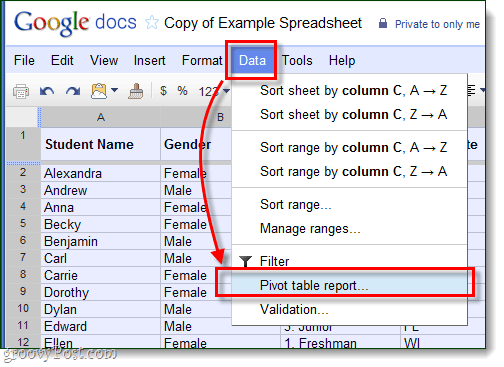504x367 pixels.
Task: Select column A header
Action: (101, 117)
